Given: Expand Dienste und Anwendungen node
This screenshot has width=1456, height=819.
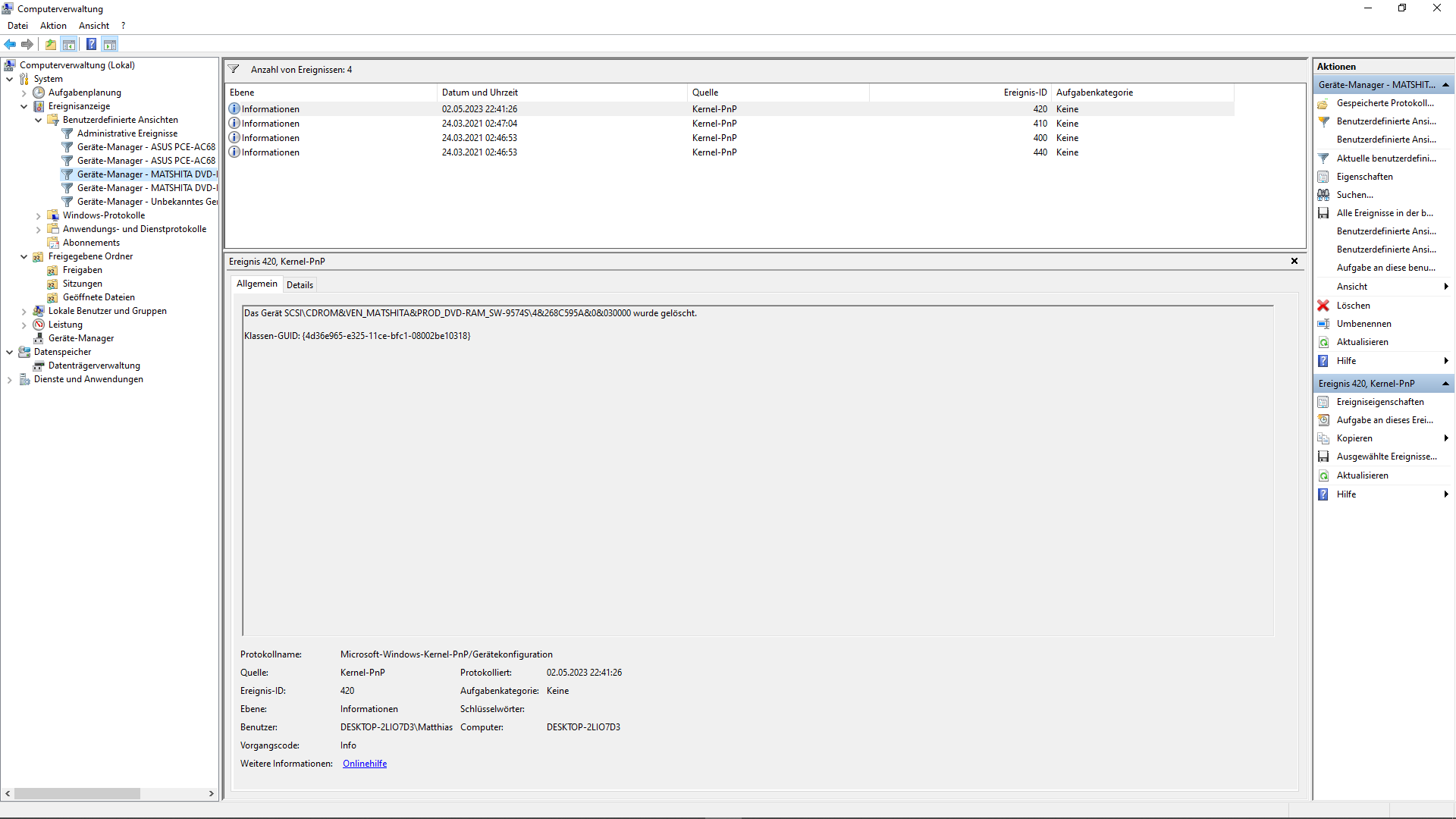Looking at the screenshot, I should coord(10,379).
